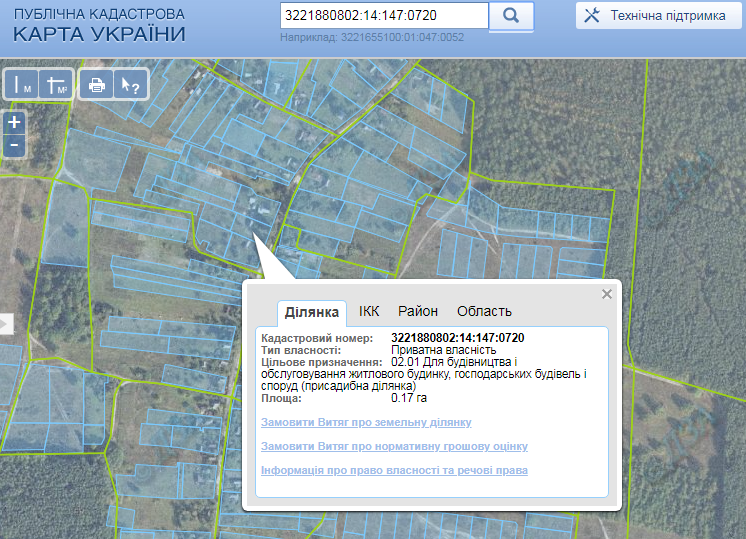Order normative monetary valuation extract link
The image size is (746, 539).
tap(394, 446)
